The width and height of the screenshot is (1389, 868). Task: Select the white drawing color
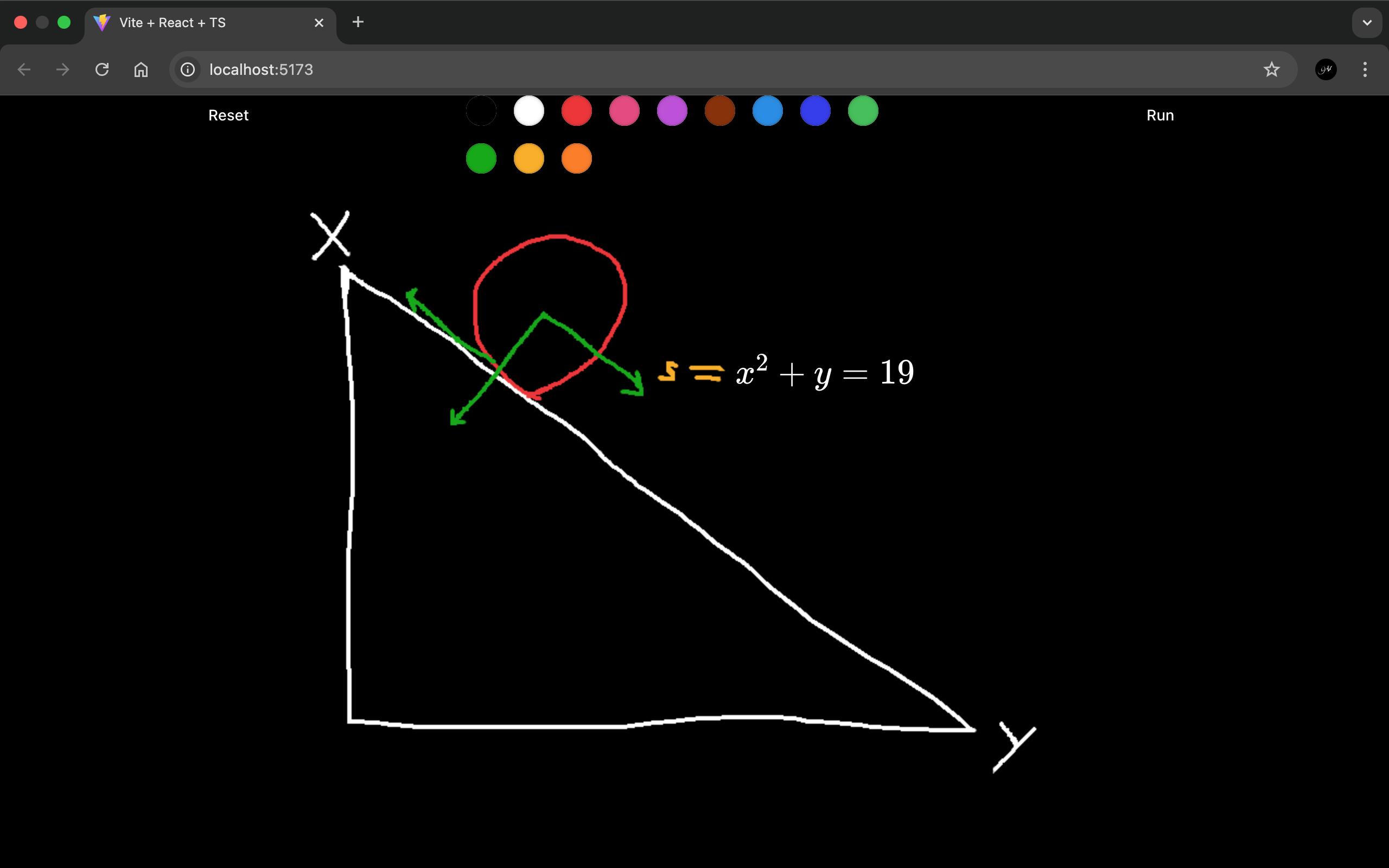(x=528, y=111)
